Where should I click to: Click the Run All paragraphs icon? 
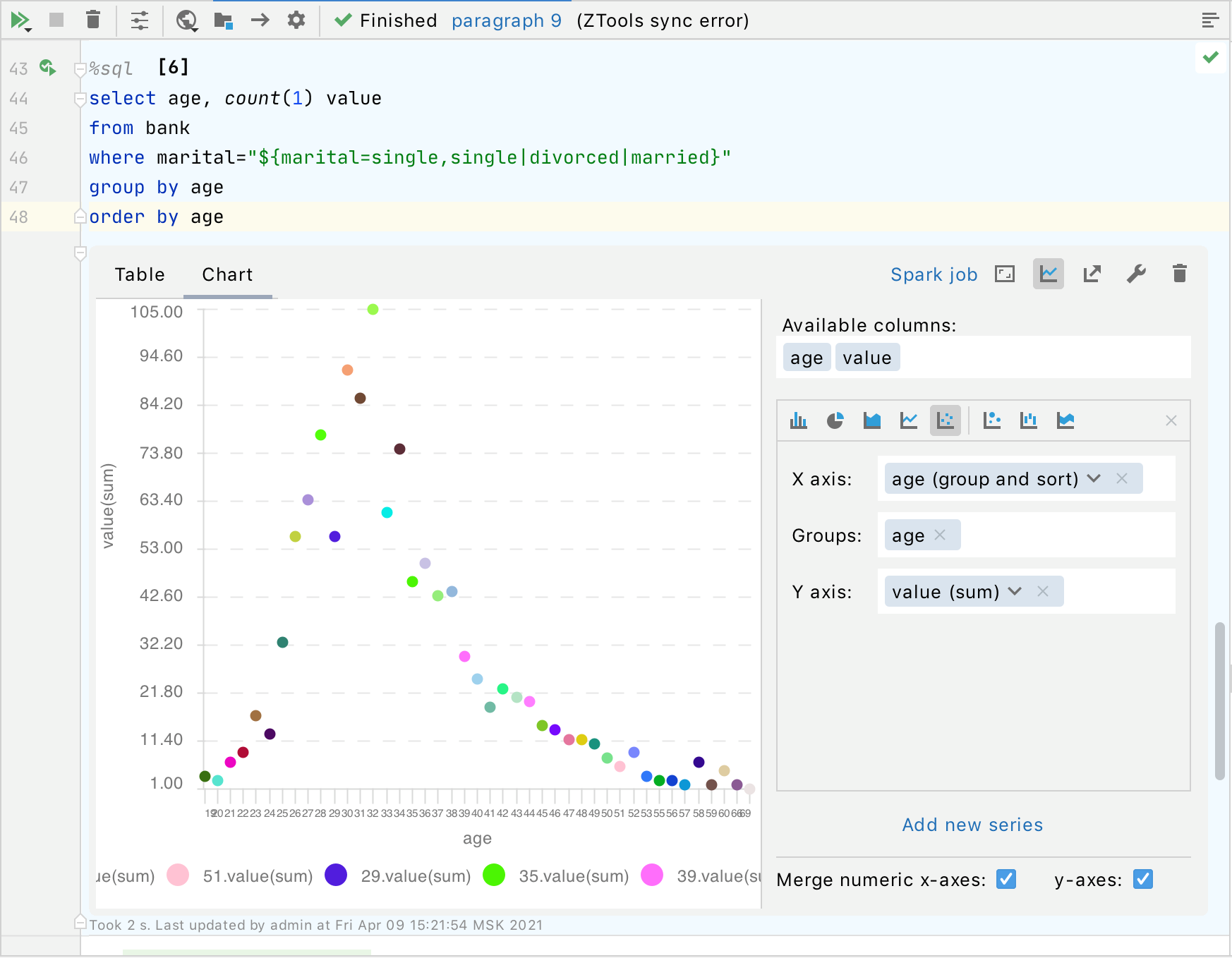pos(20,20)
